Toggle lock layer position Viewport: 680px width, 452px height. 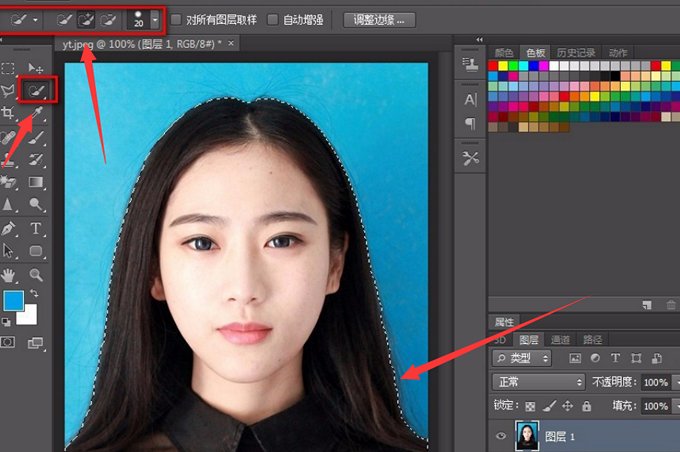pos(568,406)
